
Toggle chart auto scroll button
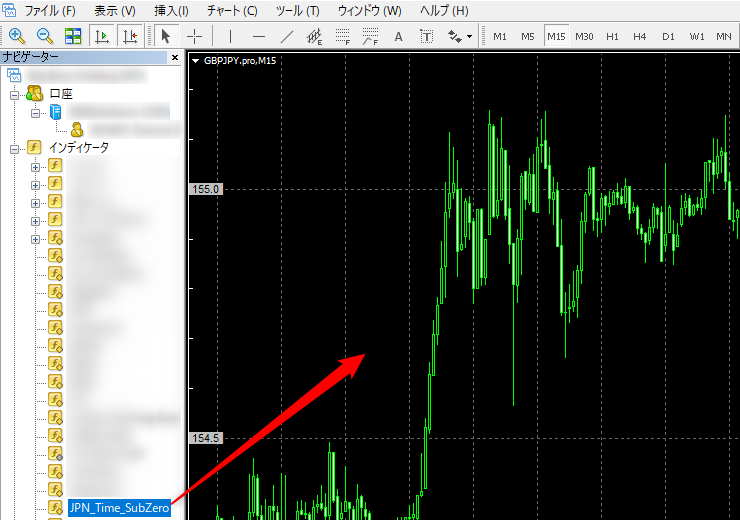[102, 36]
